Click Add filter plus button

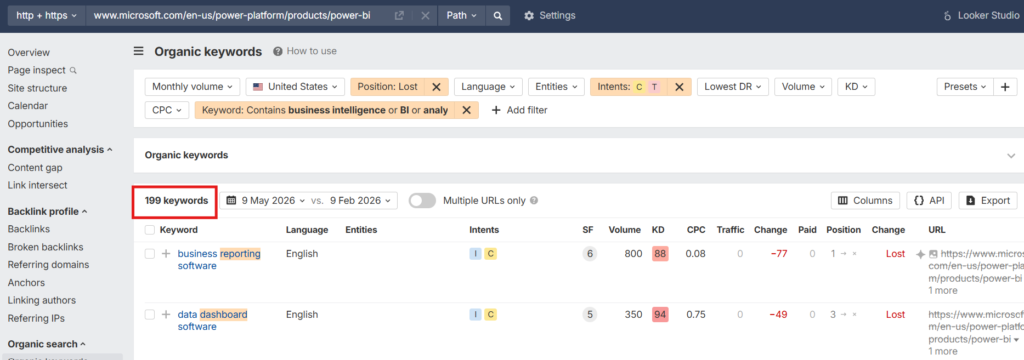click(519, 110)
